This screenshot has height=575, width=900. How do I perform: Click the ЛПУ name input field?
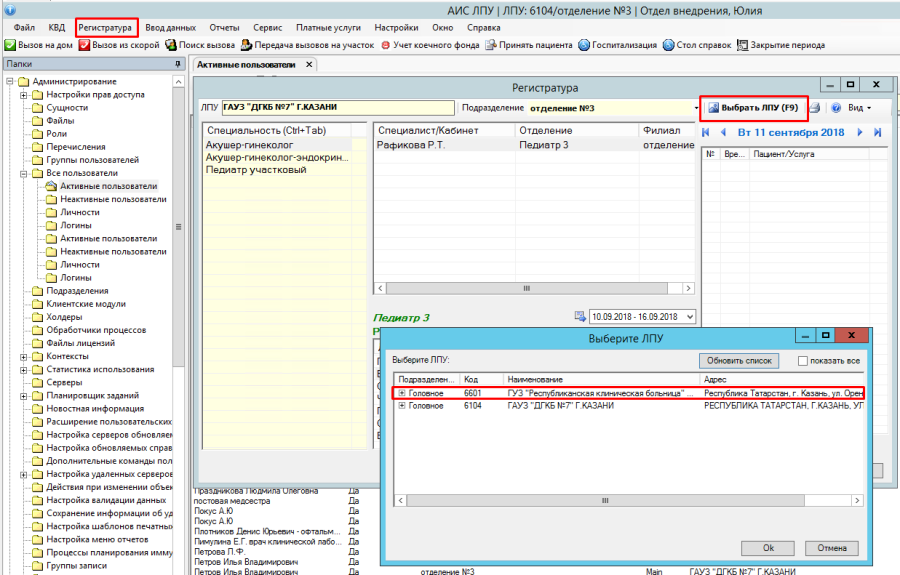(338, 107)
